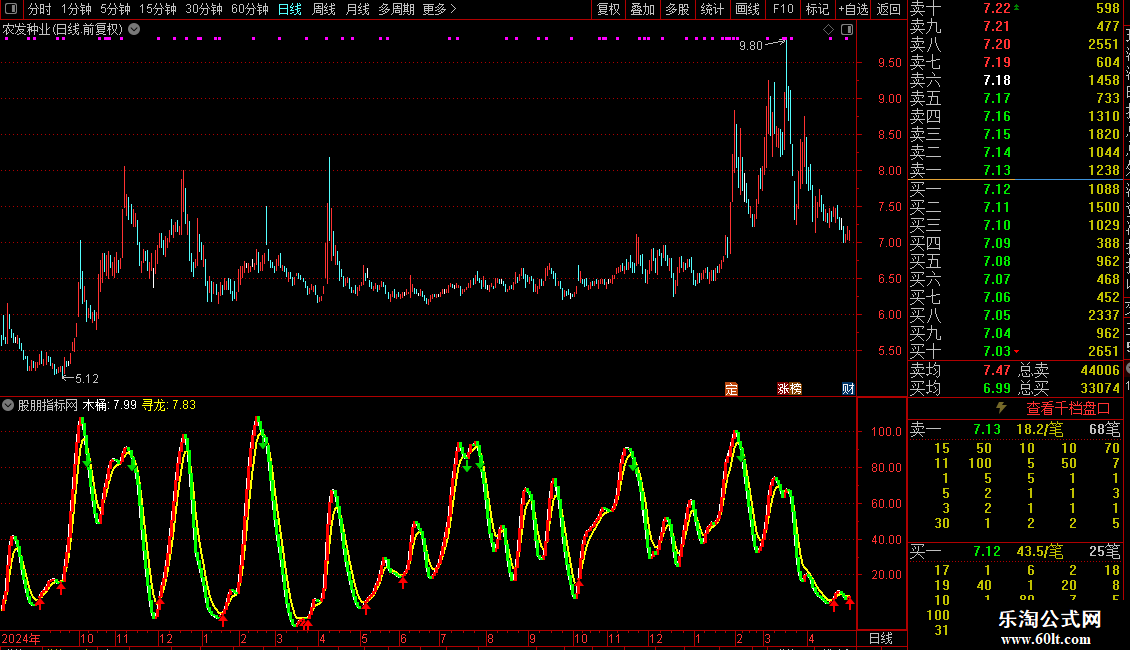Click the 9.80 high price annotation
1130x650 pixels.
pos(750,45)
